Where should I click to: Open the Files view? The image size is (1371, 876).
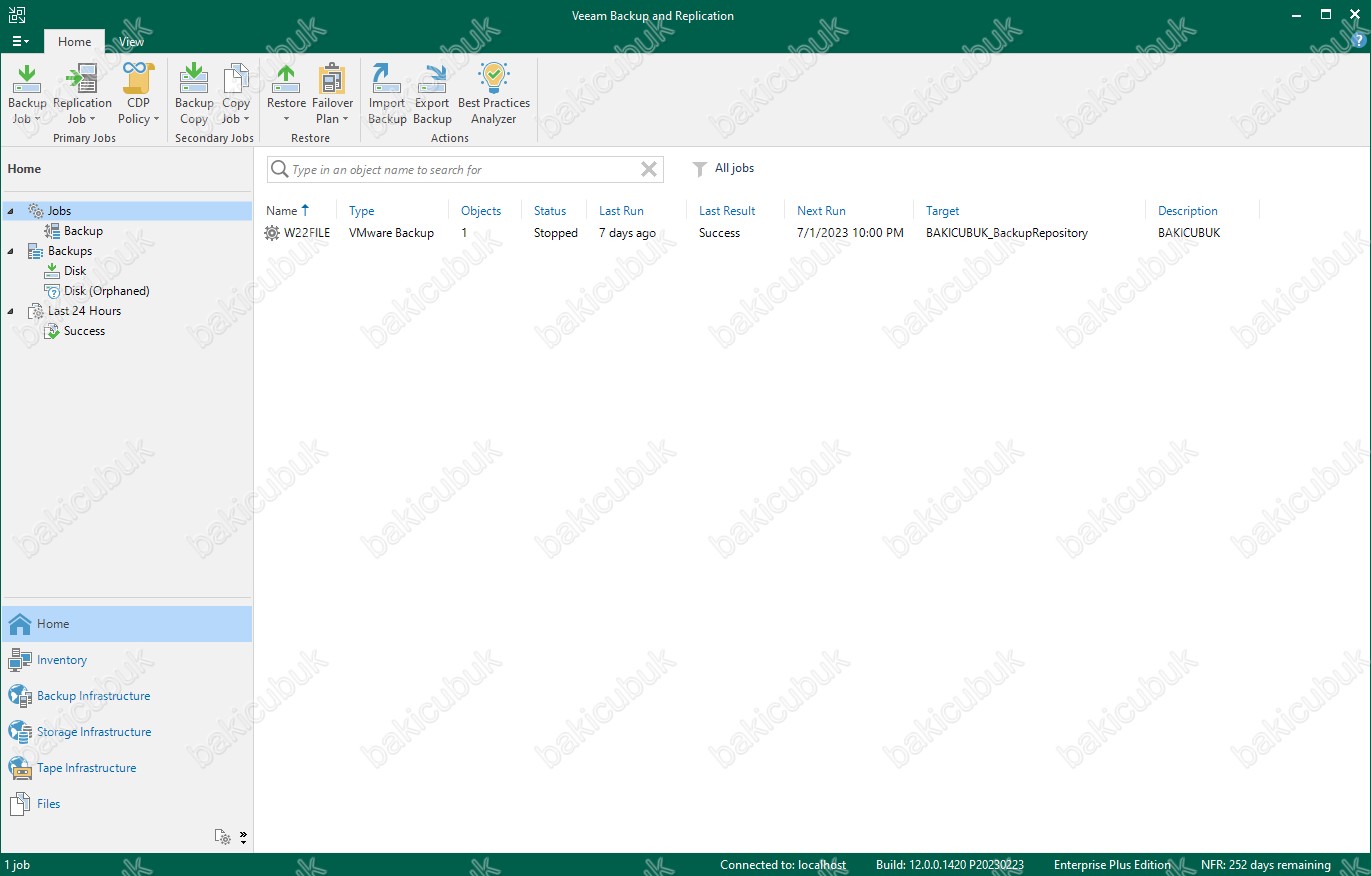(x=126, y=804)
